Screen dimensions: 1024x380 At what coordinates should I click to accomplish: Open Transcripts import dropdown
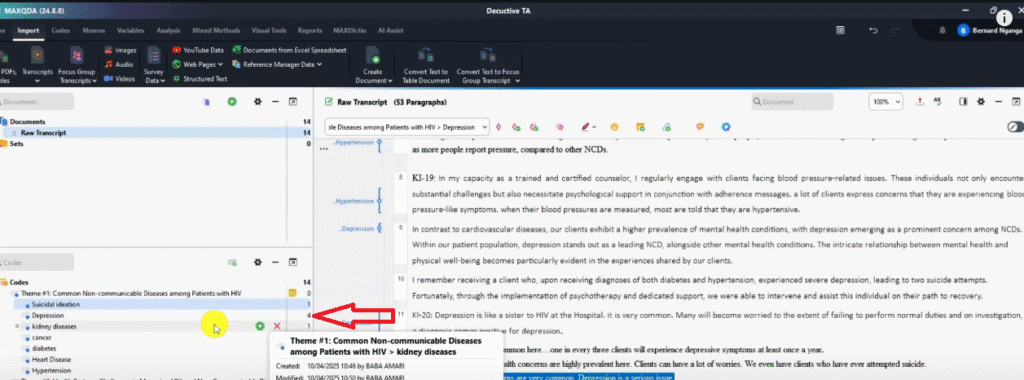click(x=37, y=65)
